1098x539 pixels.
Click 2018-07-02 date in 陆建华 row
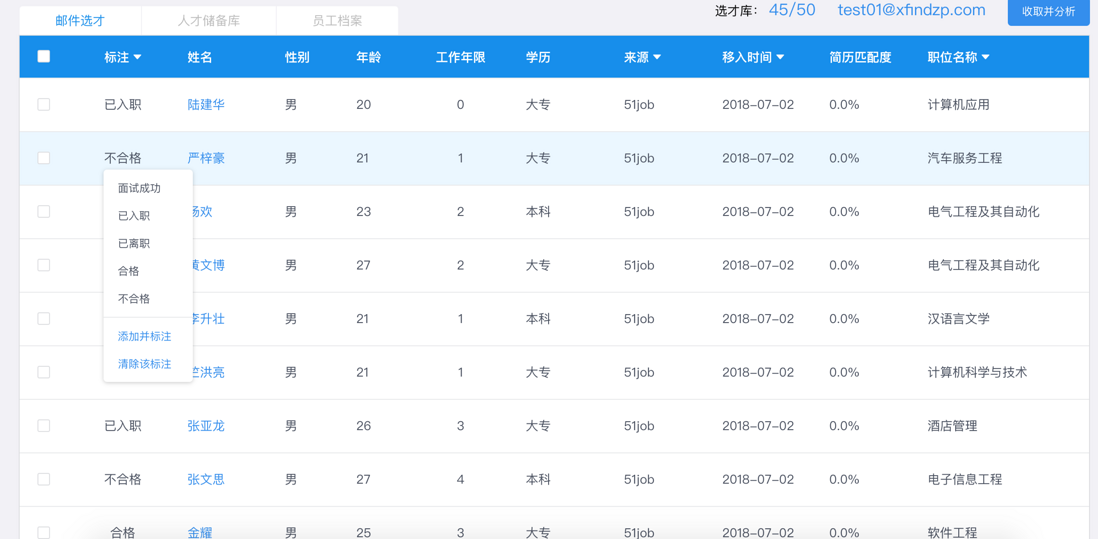click(758, 105)
